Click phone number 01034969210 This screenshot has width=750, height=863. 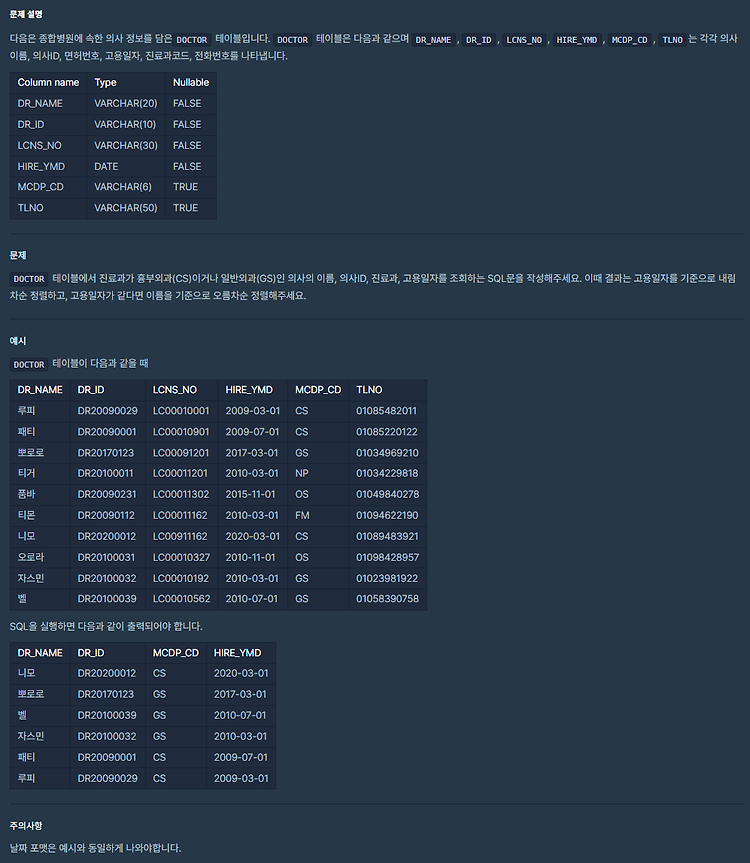pos(387,452)
